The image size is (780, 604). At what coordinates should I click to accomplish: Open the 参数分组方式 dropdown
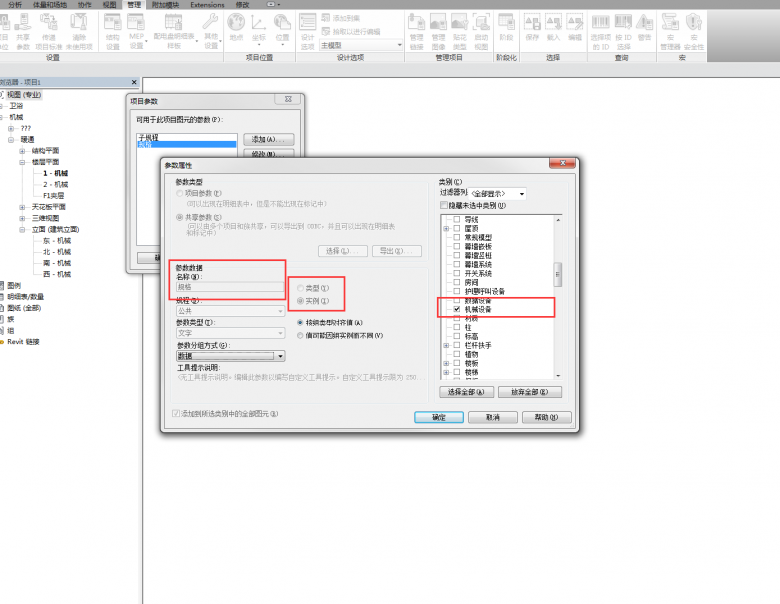click(280, 355)
